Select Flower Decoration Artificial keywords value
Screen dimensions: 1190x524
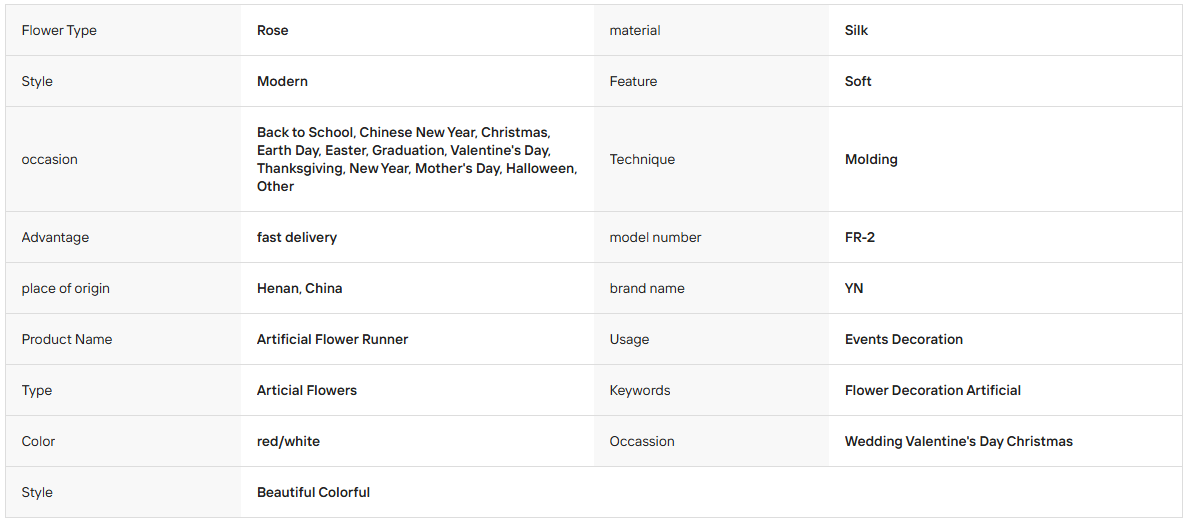tap(933, 390)
